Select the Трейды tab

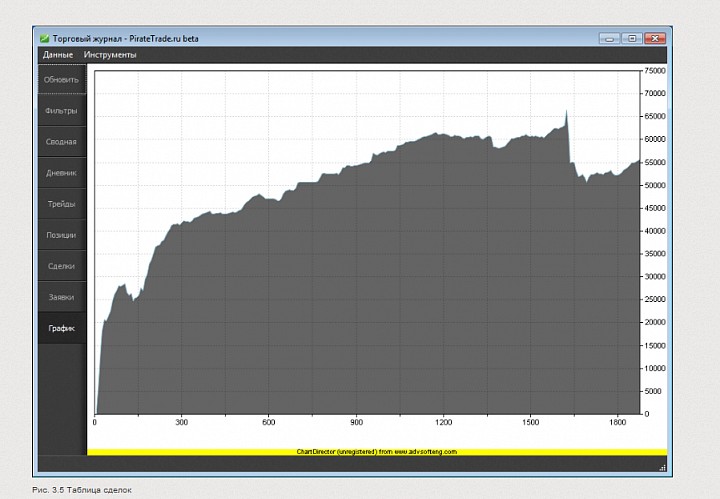coord(62,204)
